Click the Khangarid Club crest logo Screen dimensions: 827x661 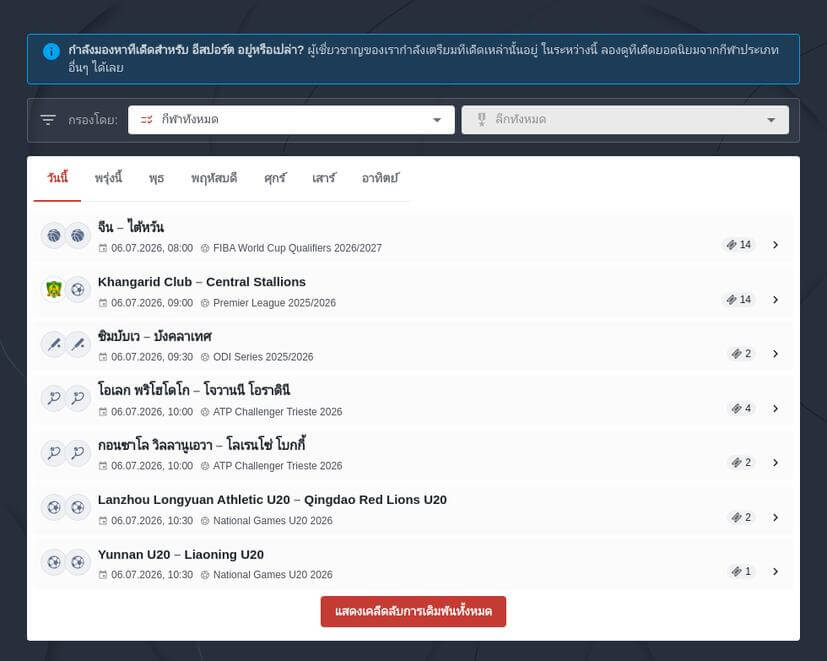point(54,290)
